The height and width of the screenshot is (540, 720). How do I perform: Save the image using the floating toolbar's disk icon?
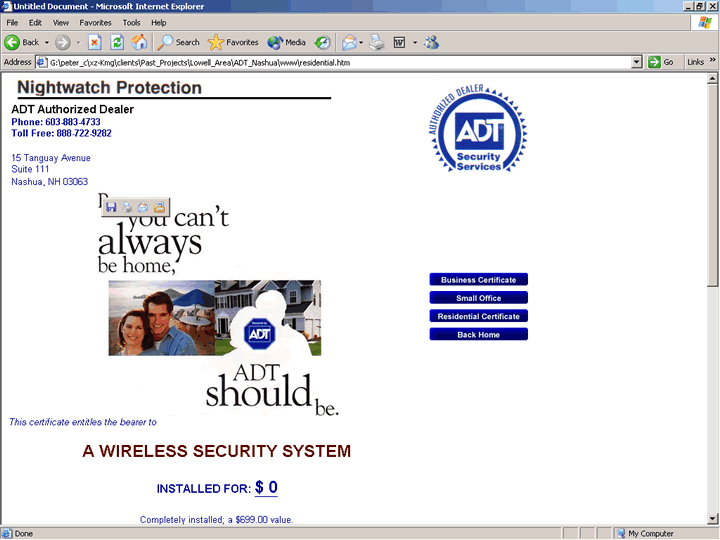point(111,208)
